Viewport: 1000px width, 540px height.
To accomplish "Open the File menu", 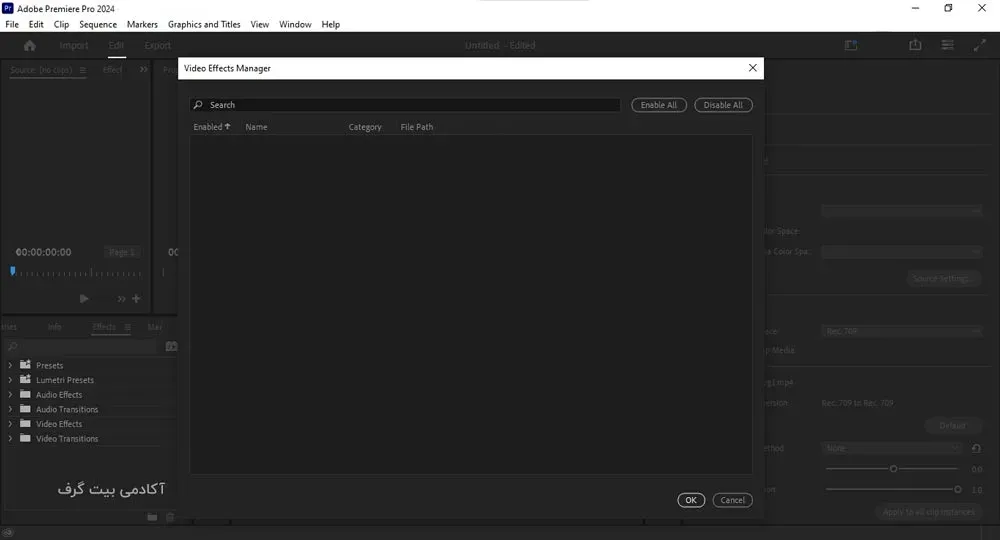I will [x=12, y=24].
